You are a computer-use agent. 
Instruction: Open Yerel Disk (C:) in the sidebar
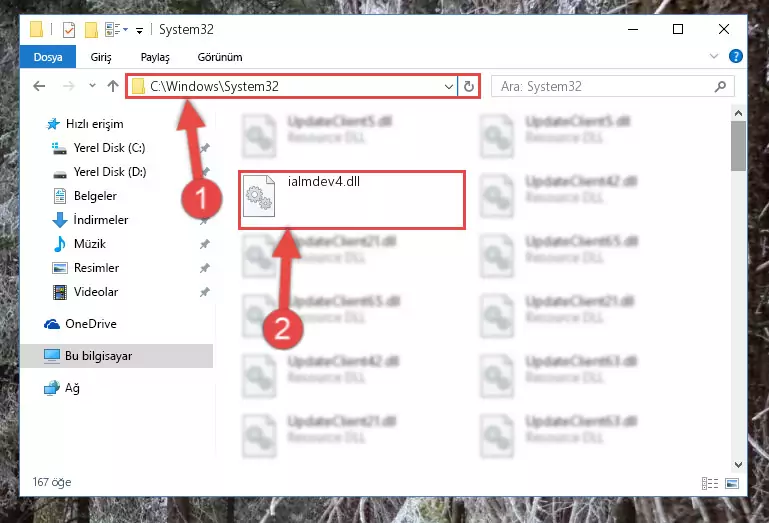[98, 148]
